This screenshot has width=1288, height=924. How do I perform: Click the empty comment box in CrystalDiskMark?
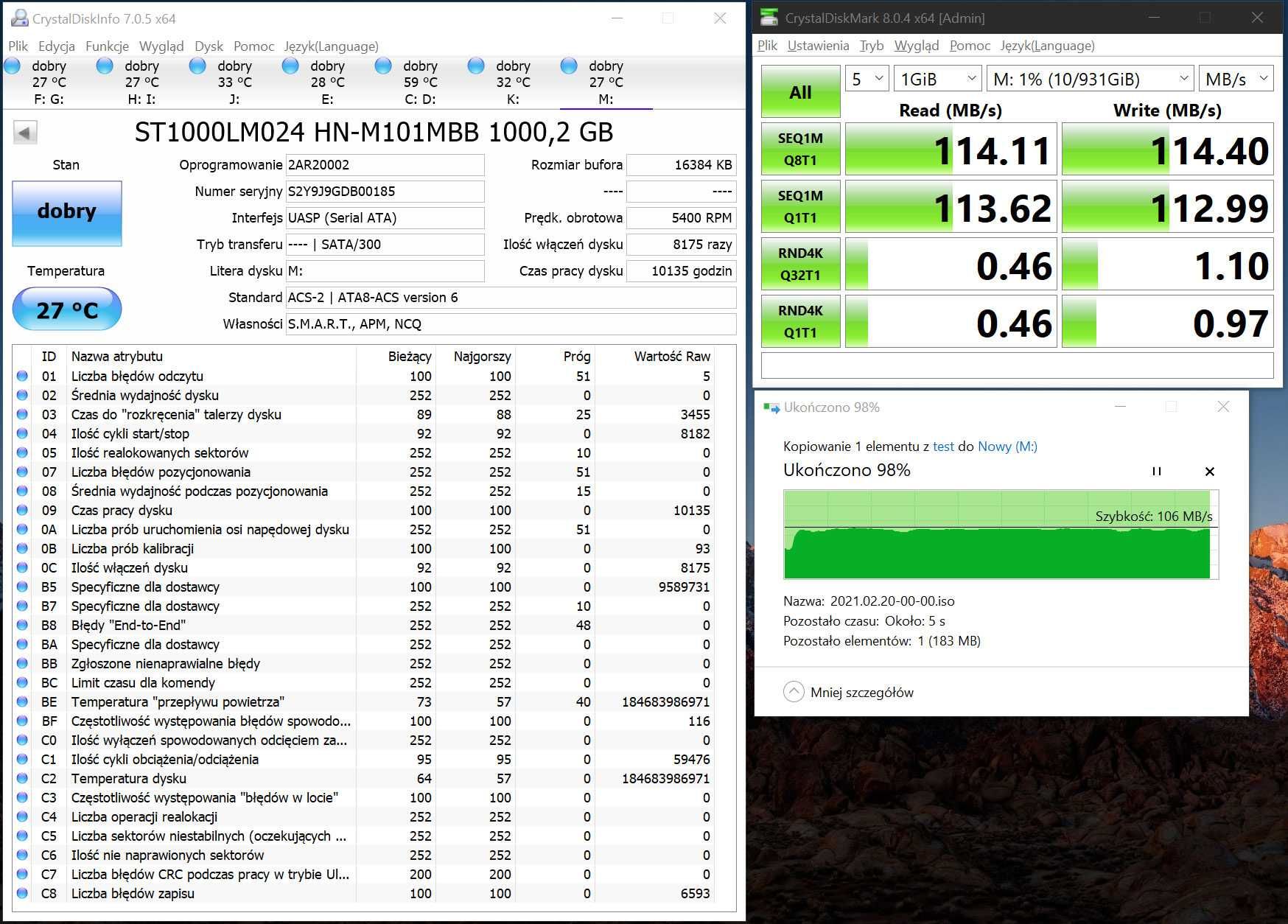(x=1017, y=365)
